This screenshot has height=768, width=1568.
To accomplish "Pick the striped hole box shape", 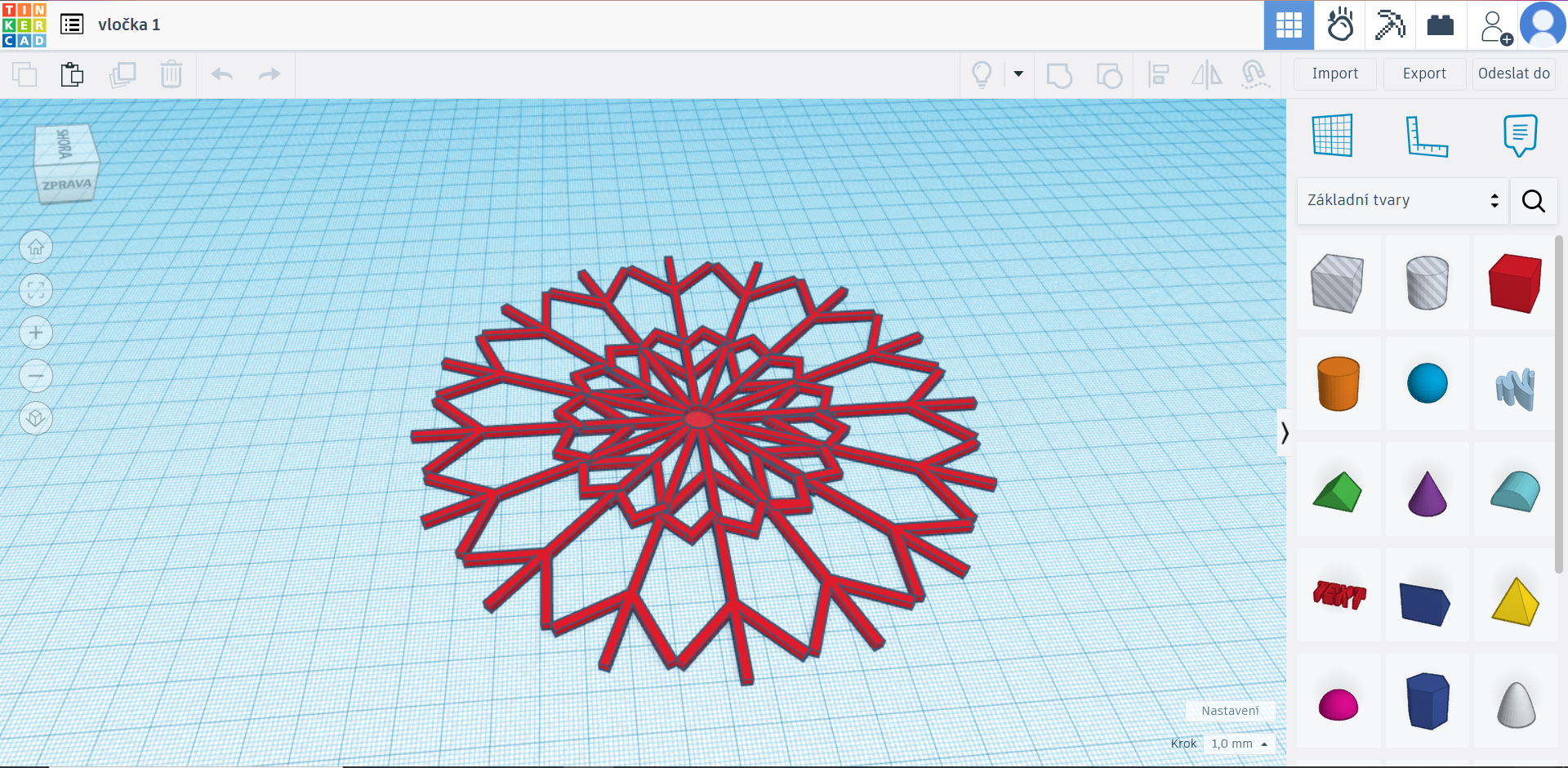I will tap(1338, 284).
